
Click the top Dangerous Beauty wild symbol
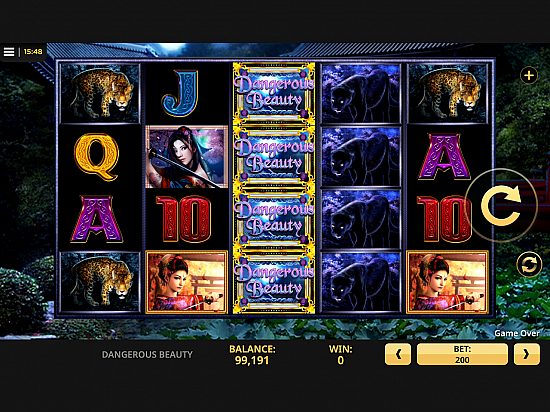[x=274, y=93]
